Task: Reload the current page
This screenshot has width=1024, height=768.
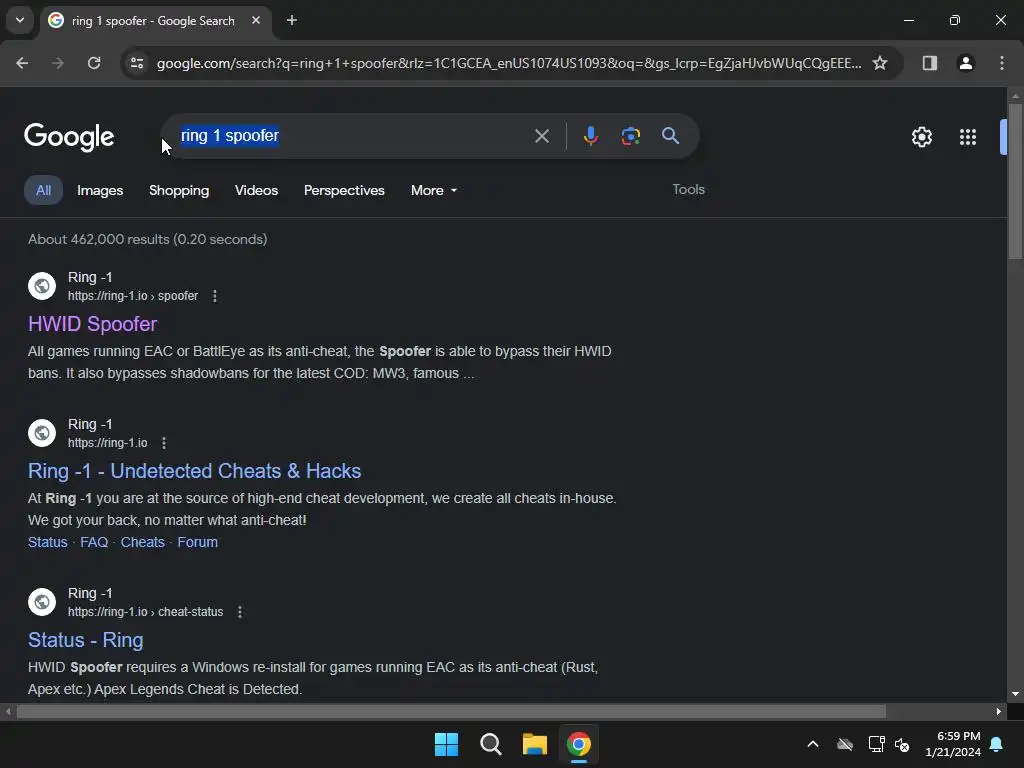Action: (x=94, y=63)
